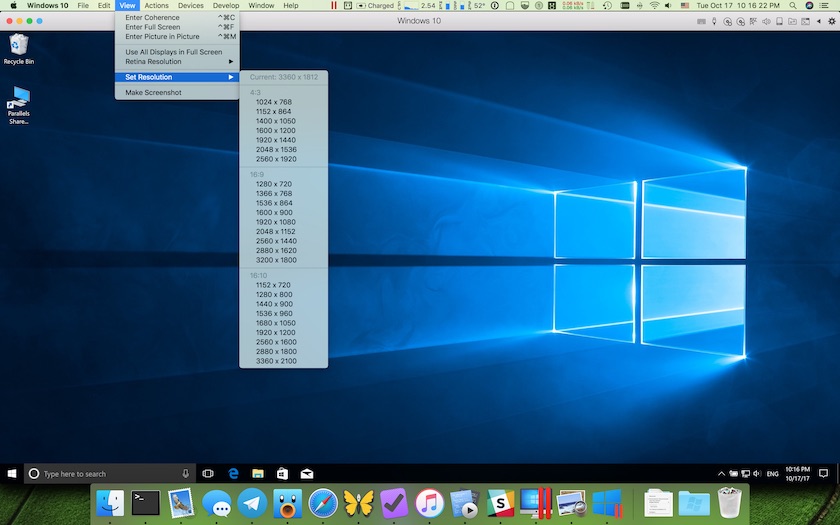The width and height of the screenshot is (840, 525).
Task: Open the Apple menu
Action: [13, 5]
